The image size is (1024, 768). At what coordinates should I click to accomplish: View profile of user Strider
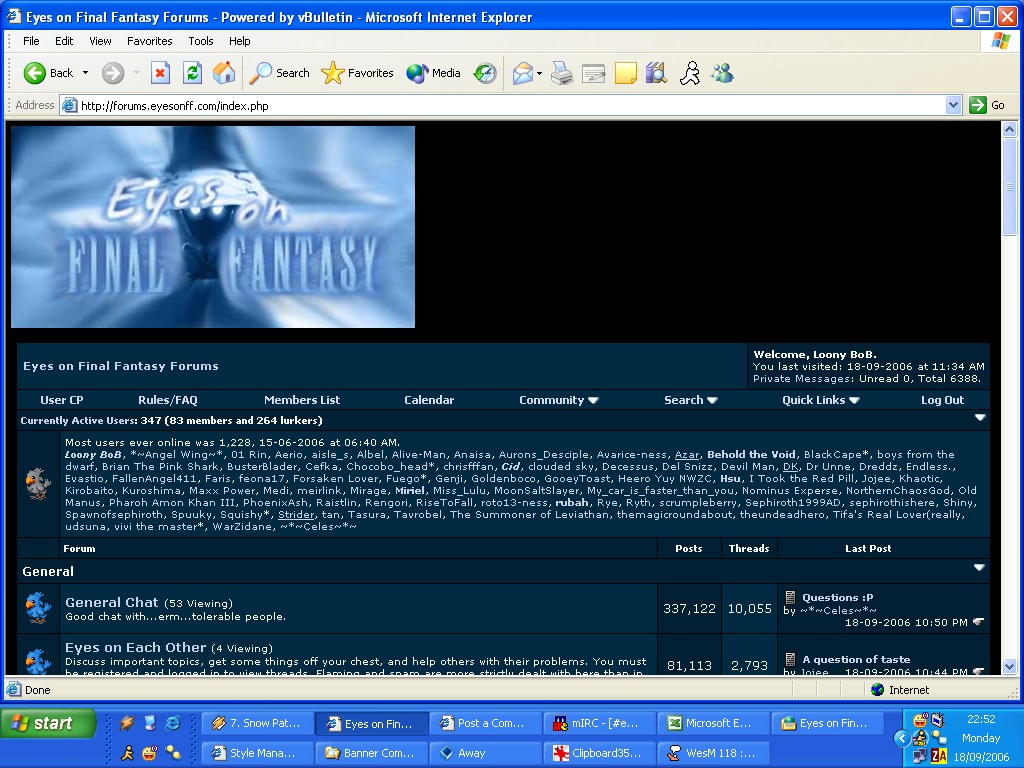coord(296,515)
